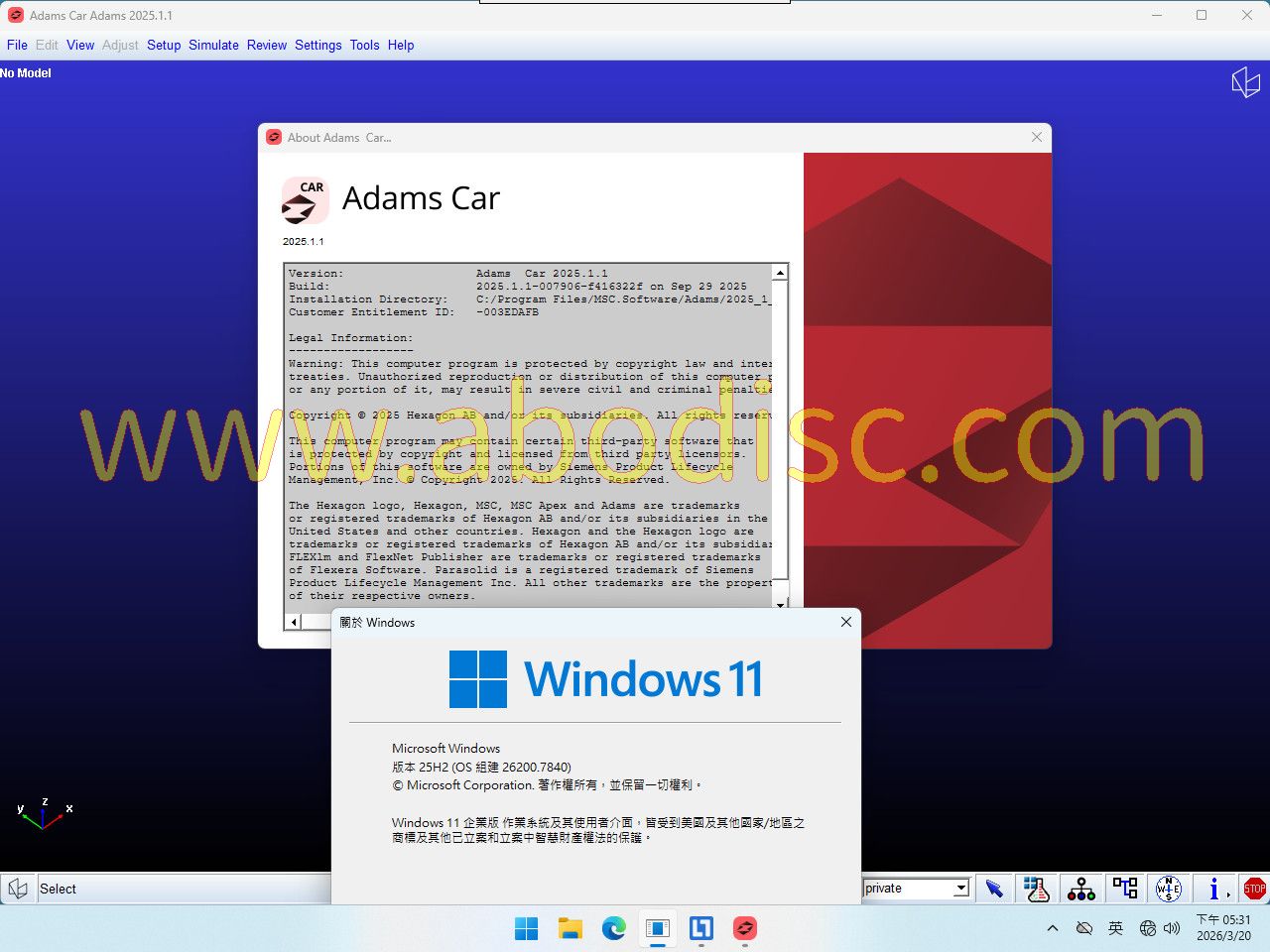Open the Setup menu
The width and height of the screenshot is (1270, 952).
point(164,45)
